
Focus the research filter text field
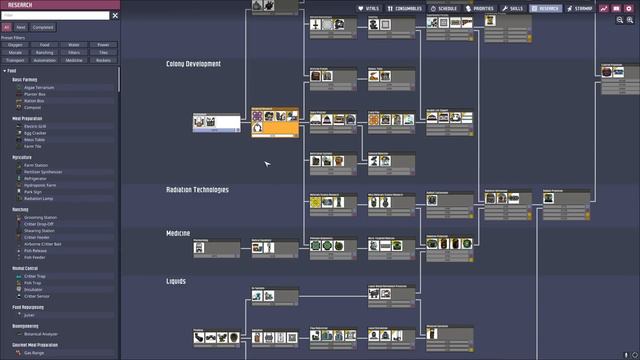pyautogui.click(x=55, y=16)
